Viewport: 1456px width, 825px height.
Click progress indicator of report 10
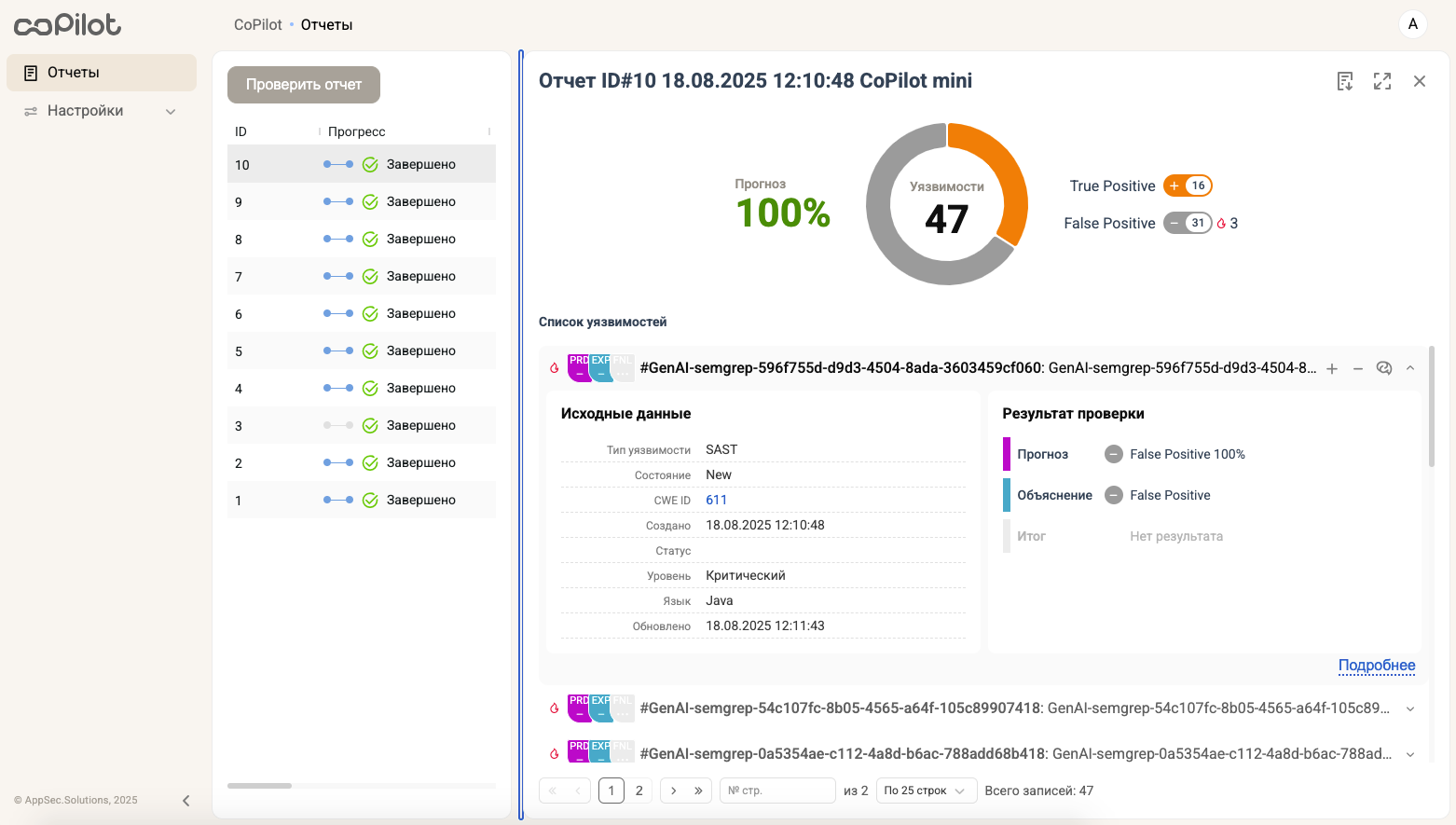click(338, 164)
